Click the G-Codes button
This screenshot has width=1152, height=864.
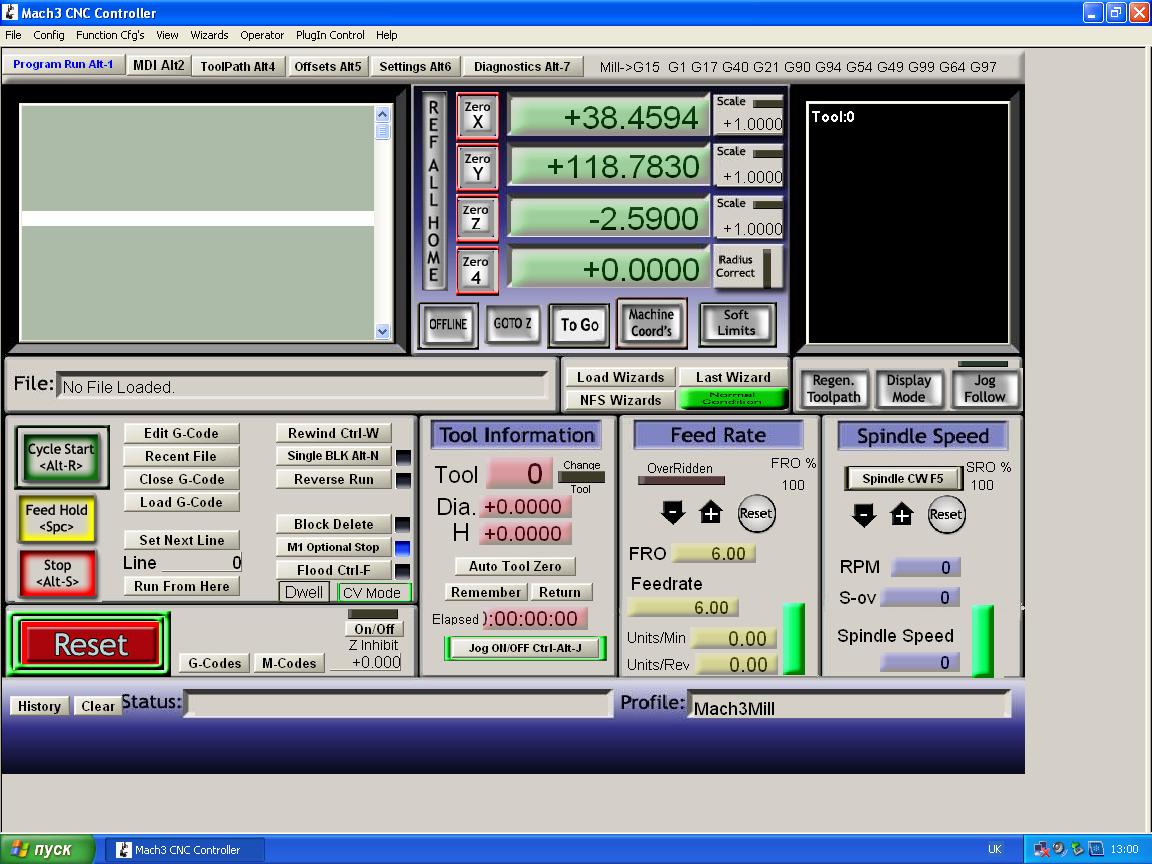click(215, 663)
